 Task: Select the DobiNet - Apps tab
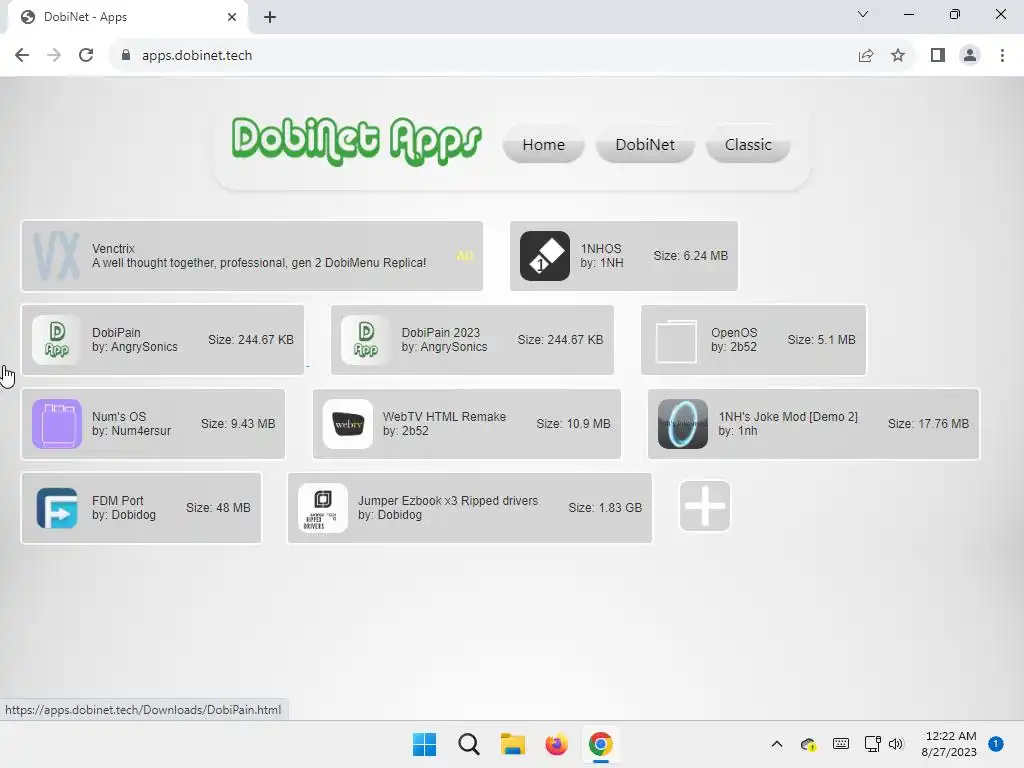point(127,17)
